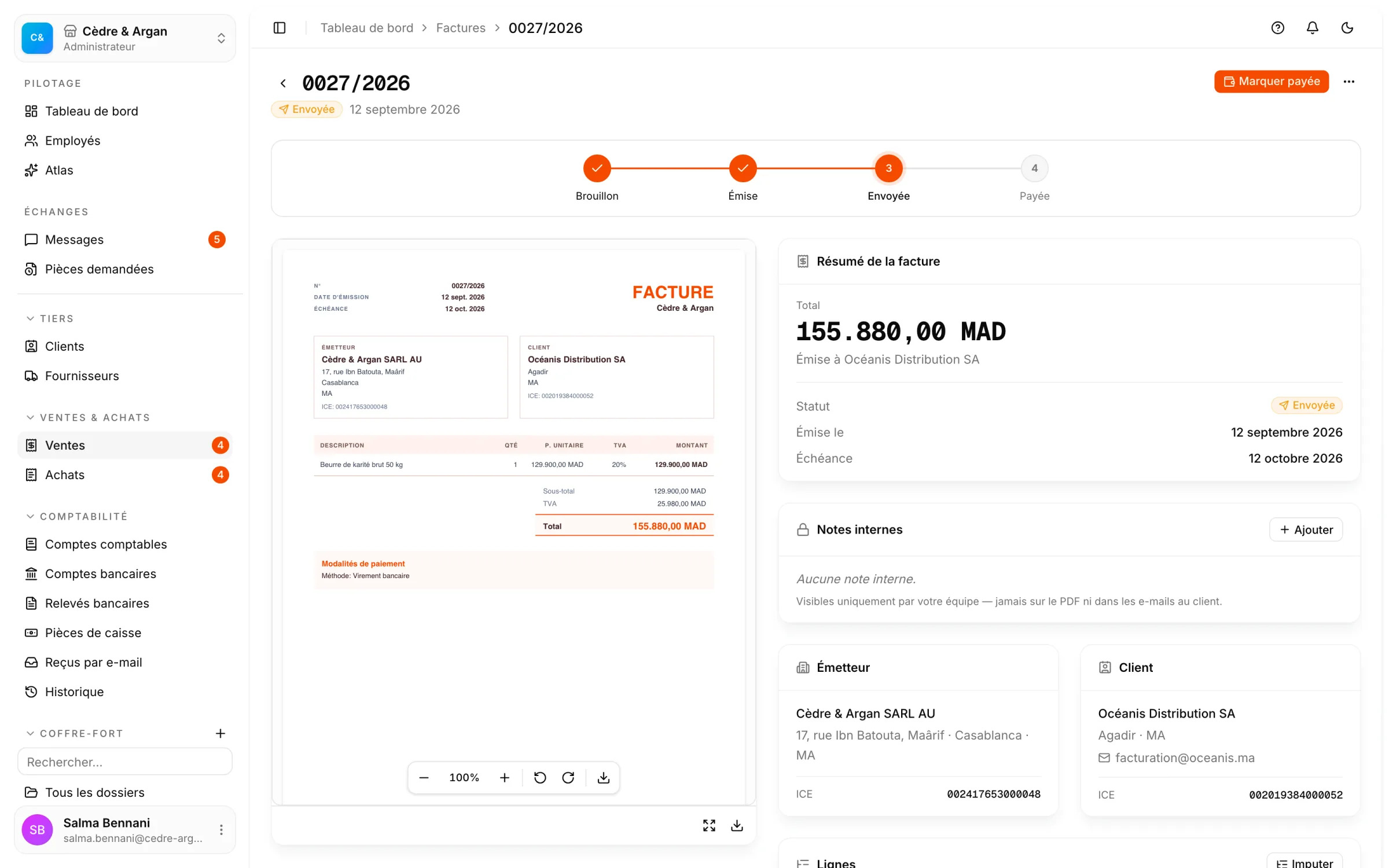The image size is (1389, 868).
Task: Open notifications bell
Action: 1312,28
